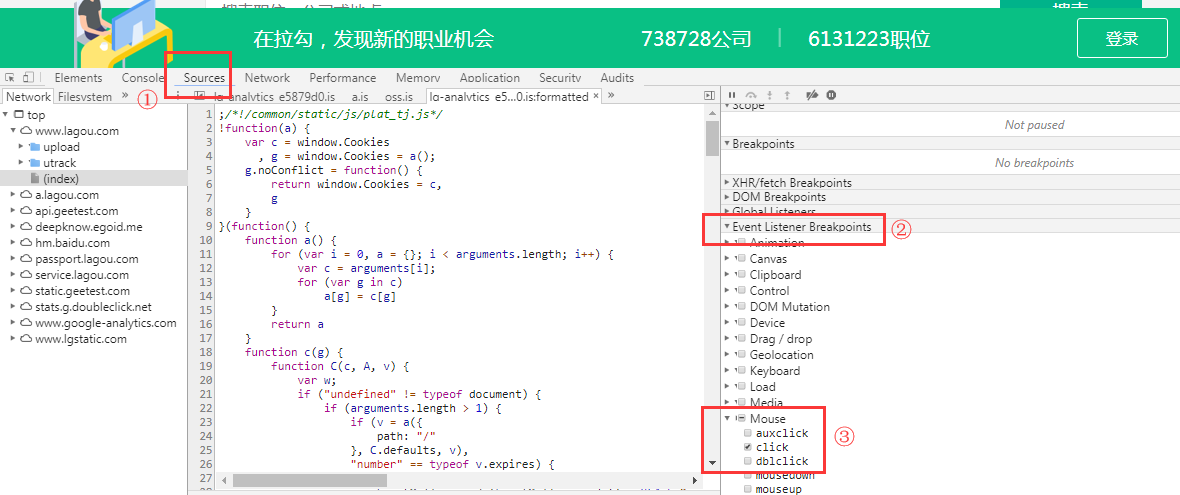The image size is (1180, 495).
Task: Step into next function call
Action: point(768,96)
